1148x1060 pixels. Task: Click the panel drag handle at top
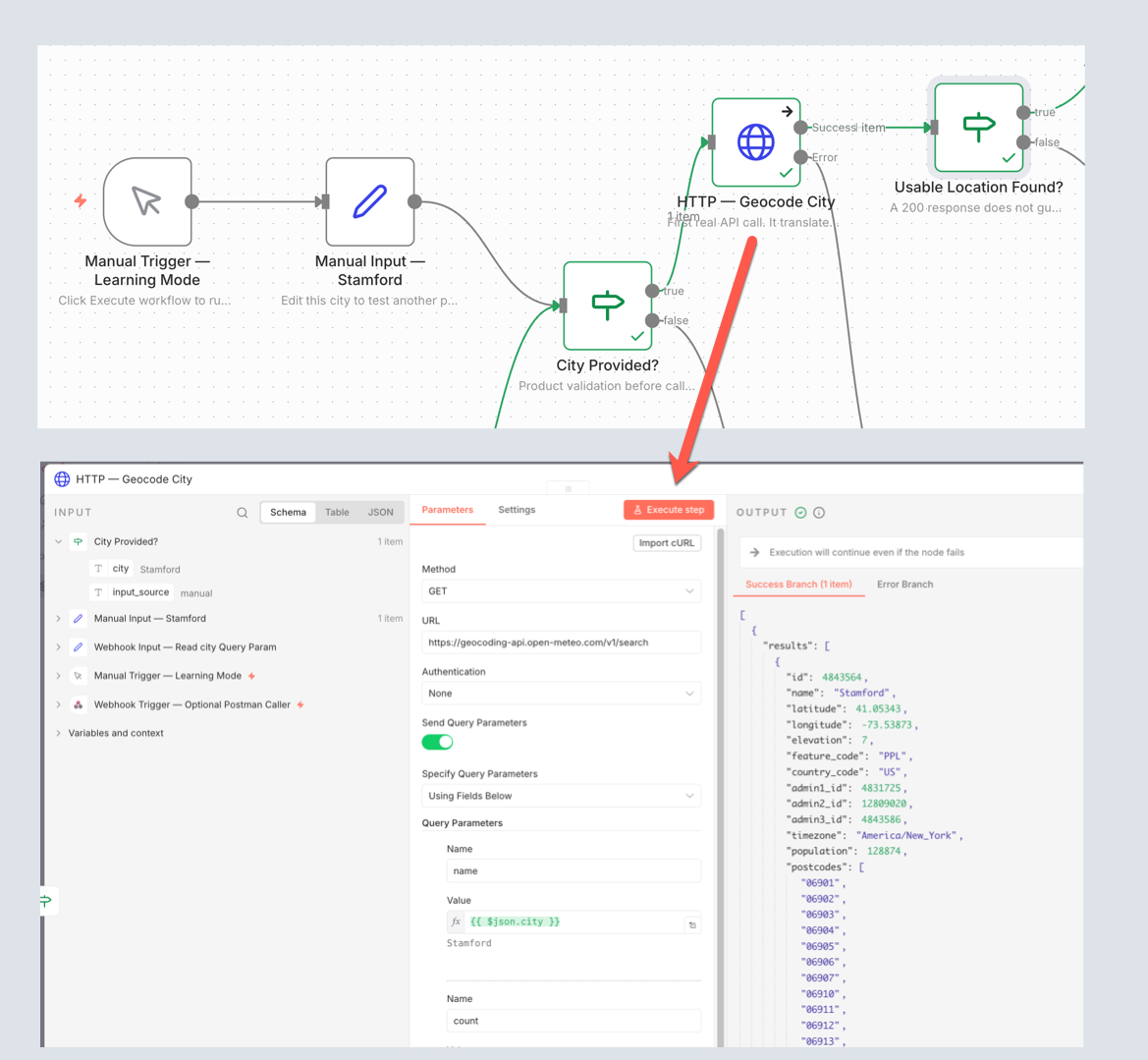click(x=569, y=488)
